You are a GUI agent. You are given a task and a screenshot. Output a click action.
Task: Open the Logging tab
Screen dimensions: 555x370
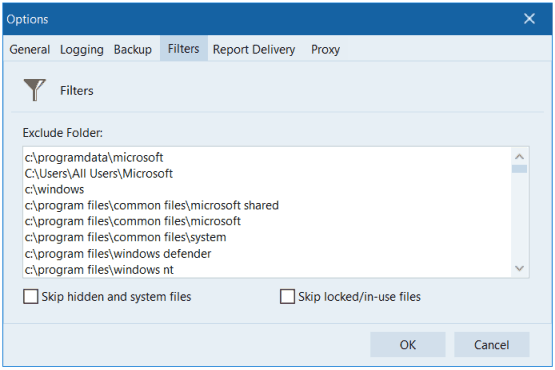click(82, 49)
